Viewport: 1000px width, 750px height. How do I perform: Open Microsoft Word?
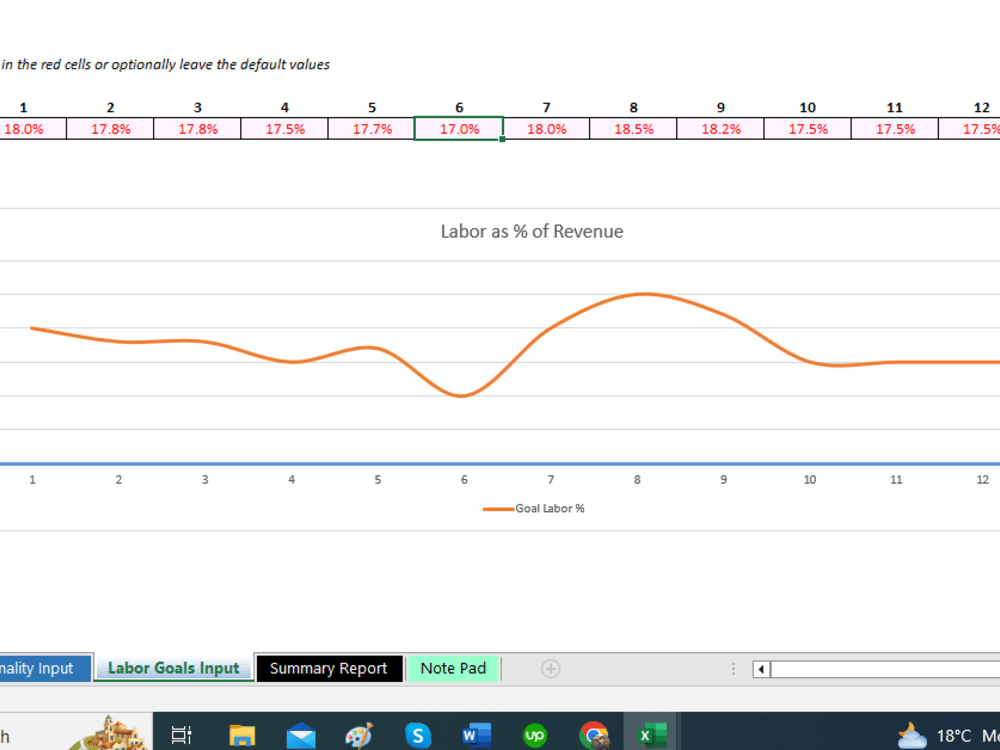476,734
